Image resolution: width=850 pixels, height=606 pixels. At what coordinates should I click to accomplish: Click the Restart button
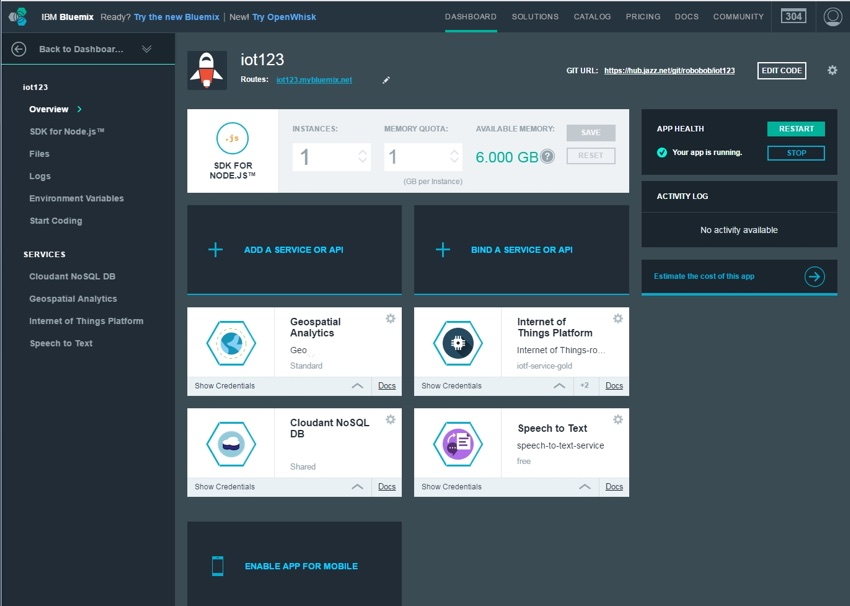tap(796, 129)
